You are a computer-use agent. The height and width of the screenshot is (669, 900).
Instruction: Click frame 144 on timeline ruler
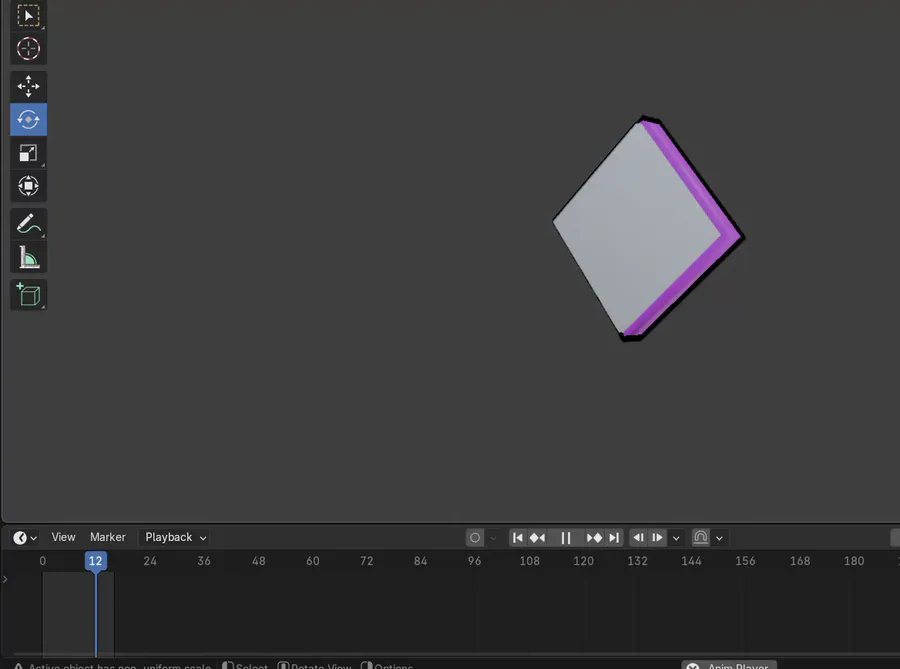[692, 561]
